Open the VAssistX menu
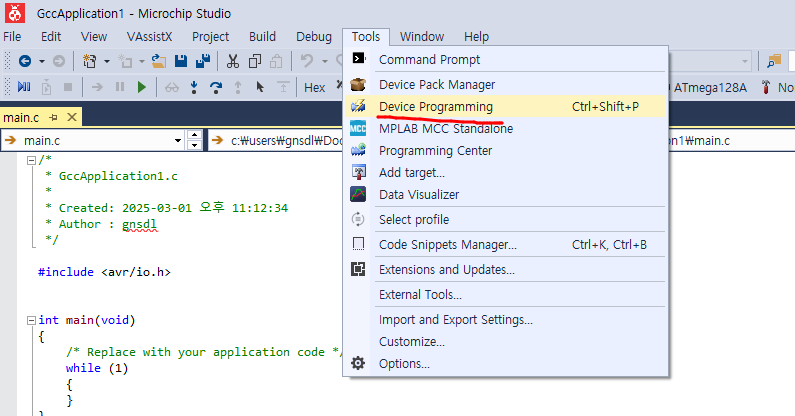The image size is (795, 416). pyautogui.click(x=150, y=37)
